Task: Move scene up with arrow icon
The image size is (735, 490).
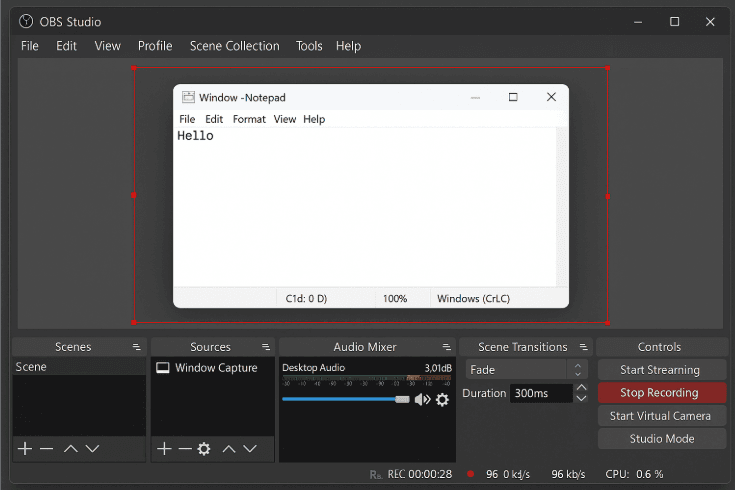Action: [71, 449]
